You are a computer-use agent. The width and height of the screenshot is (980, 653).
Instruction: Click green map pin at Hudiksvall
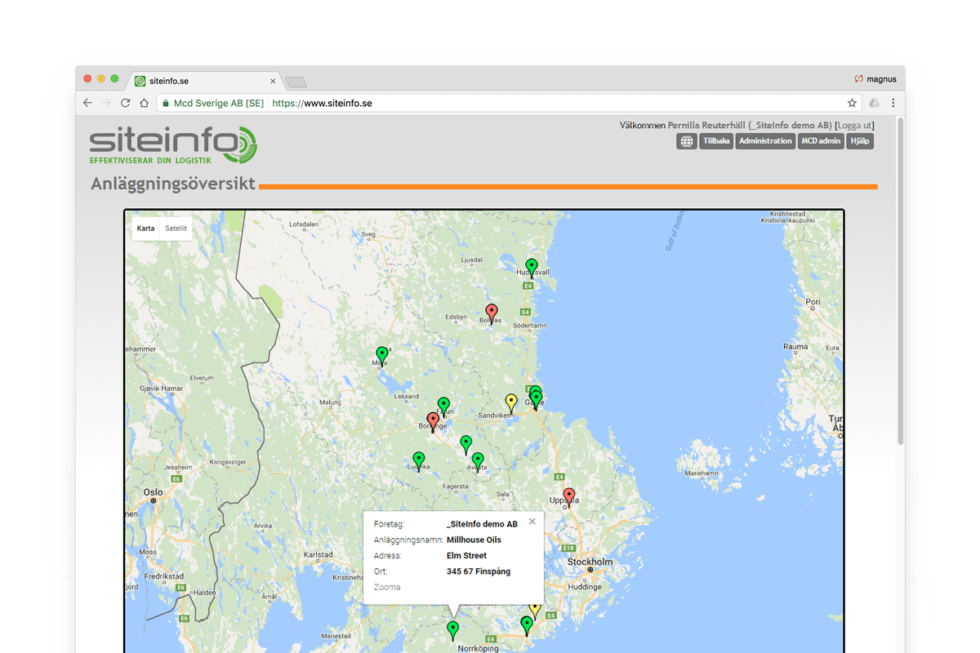click(531, 267)
